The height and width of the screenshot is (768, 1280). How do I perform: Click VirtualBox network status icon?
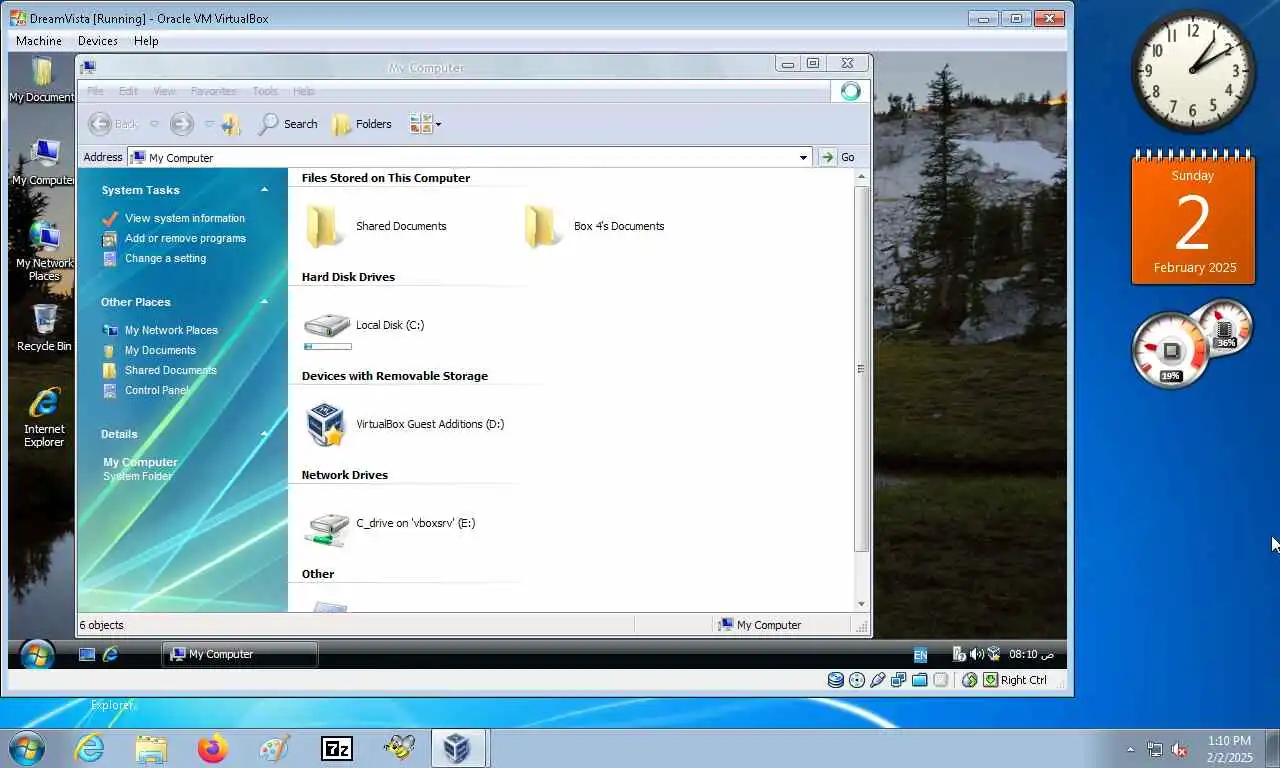(898, 680)
